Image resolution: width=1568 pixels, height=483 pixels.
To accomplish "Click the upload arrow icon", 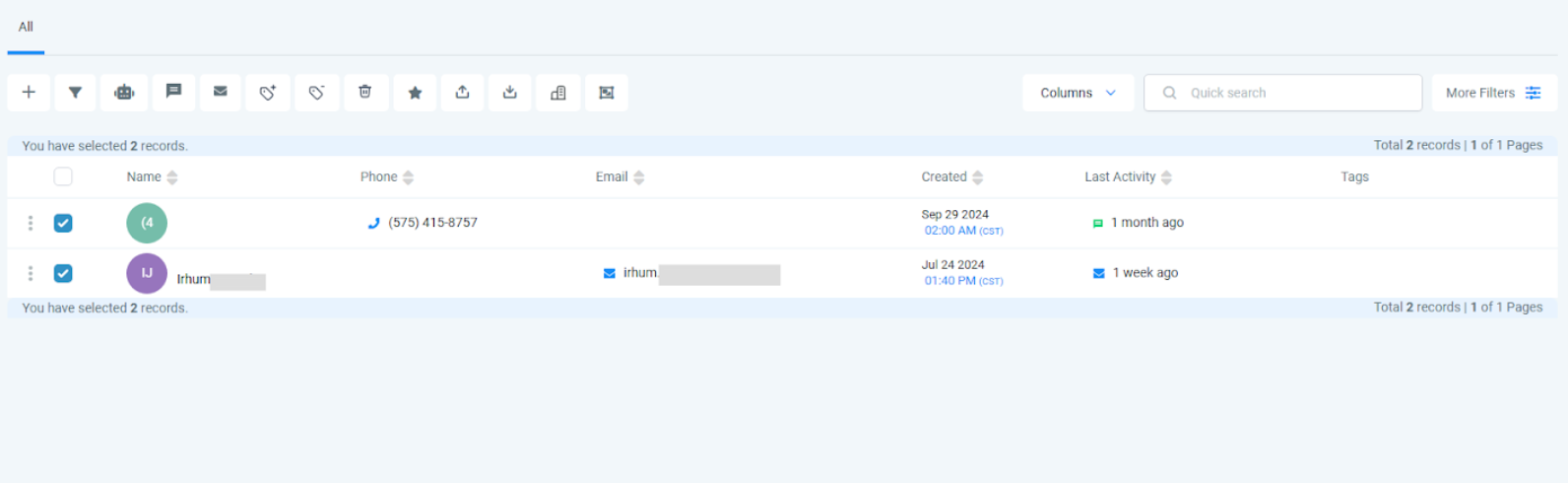I will pos(462,93).
